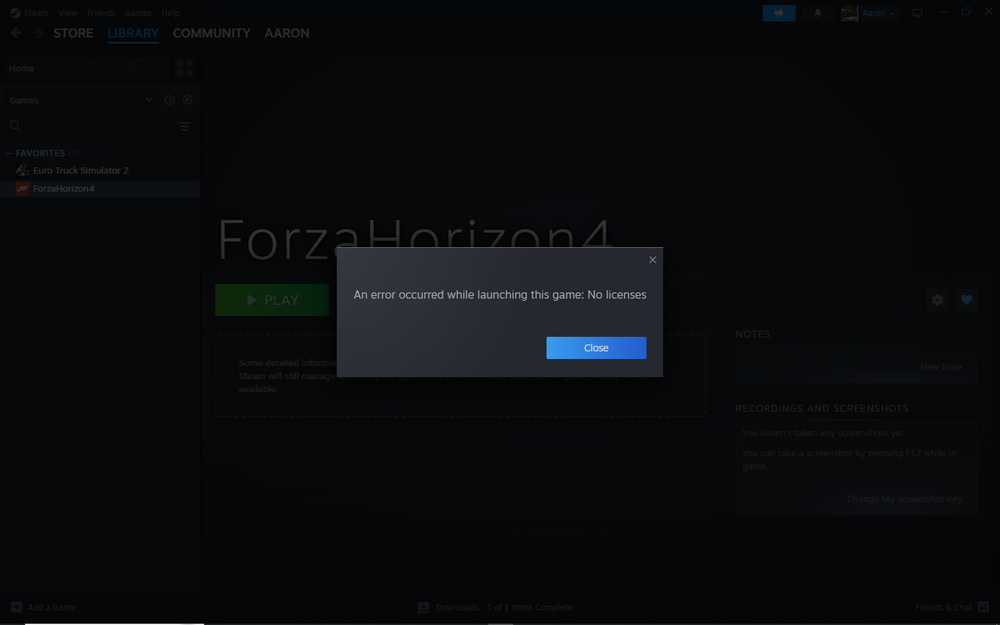Open the View menu

pyautogui.click(x=68, y=13)
